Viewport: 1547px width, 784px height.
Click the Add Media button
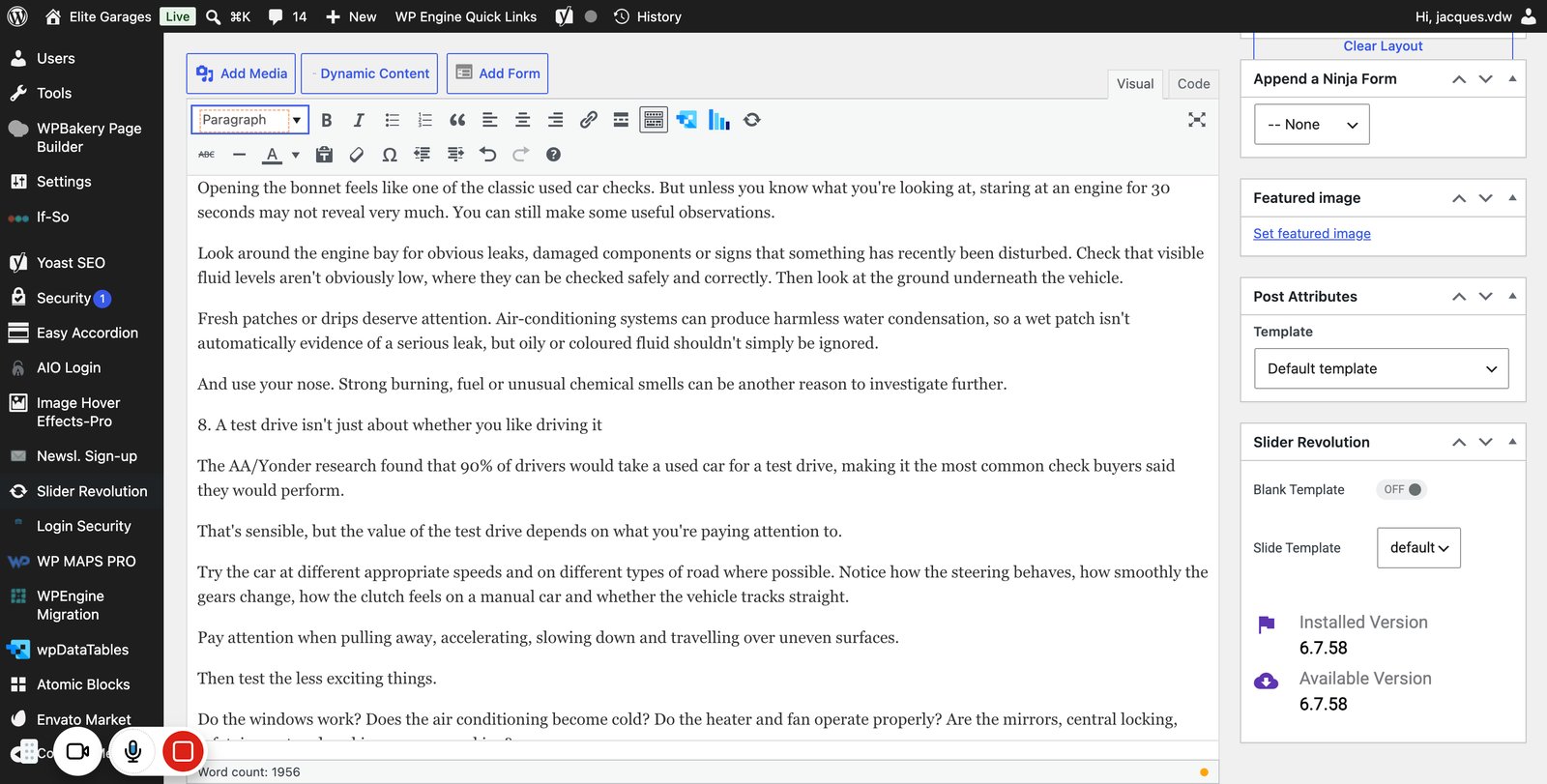[x=242, y=73]
